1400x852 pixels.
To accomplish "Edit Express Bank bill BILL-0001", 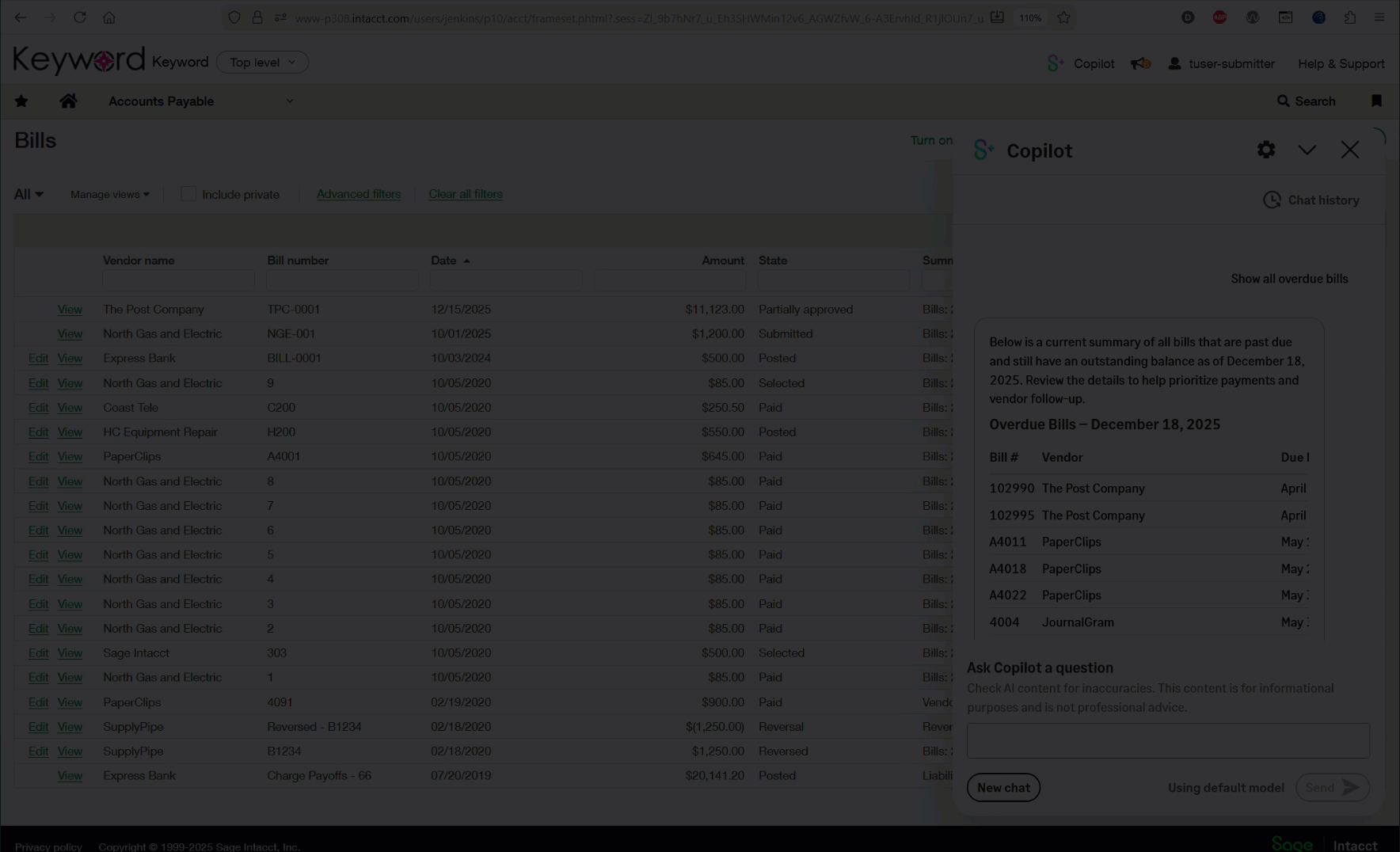I will pyautogui.click(x=38, y=359).
